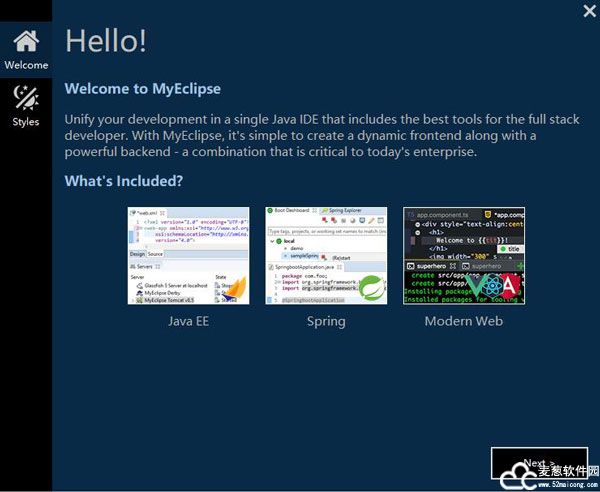Image resolution: width=600 pixels, height=492 pixels.
Task: Select the Styles sidebar label
Action: [x=26, y=122]
